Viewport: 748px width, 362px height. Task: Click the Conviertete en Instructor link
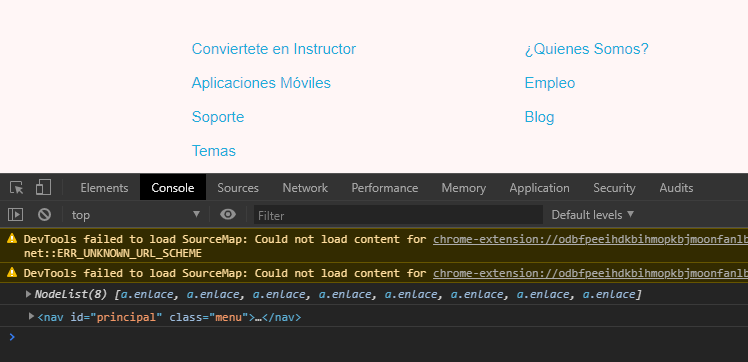pos(273,49)
